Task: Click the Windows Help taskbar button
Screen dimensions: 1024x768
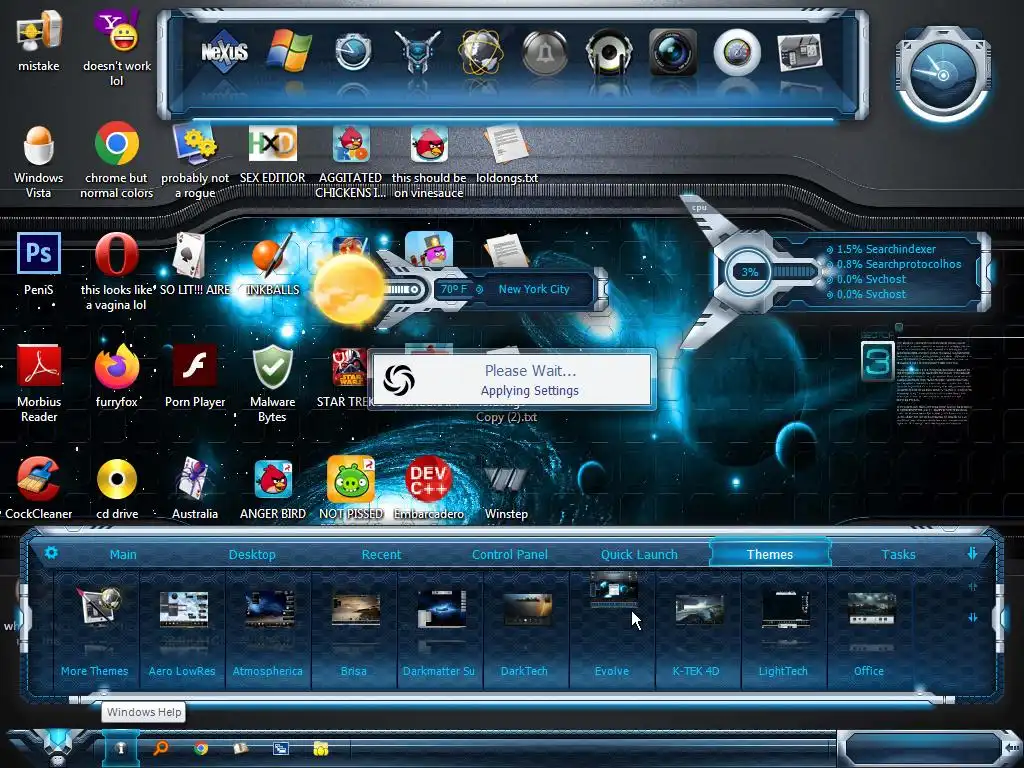Action: tap(120, 748)
